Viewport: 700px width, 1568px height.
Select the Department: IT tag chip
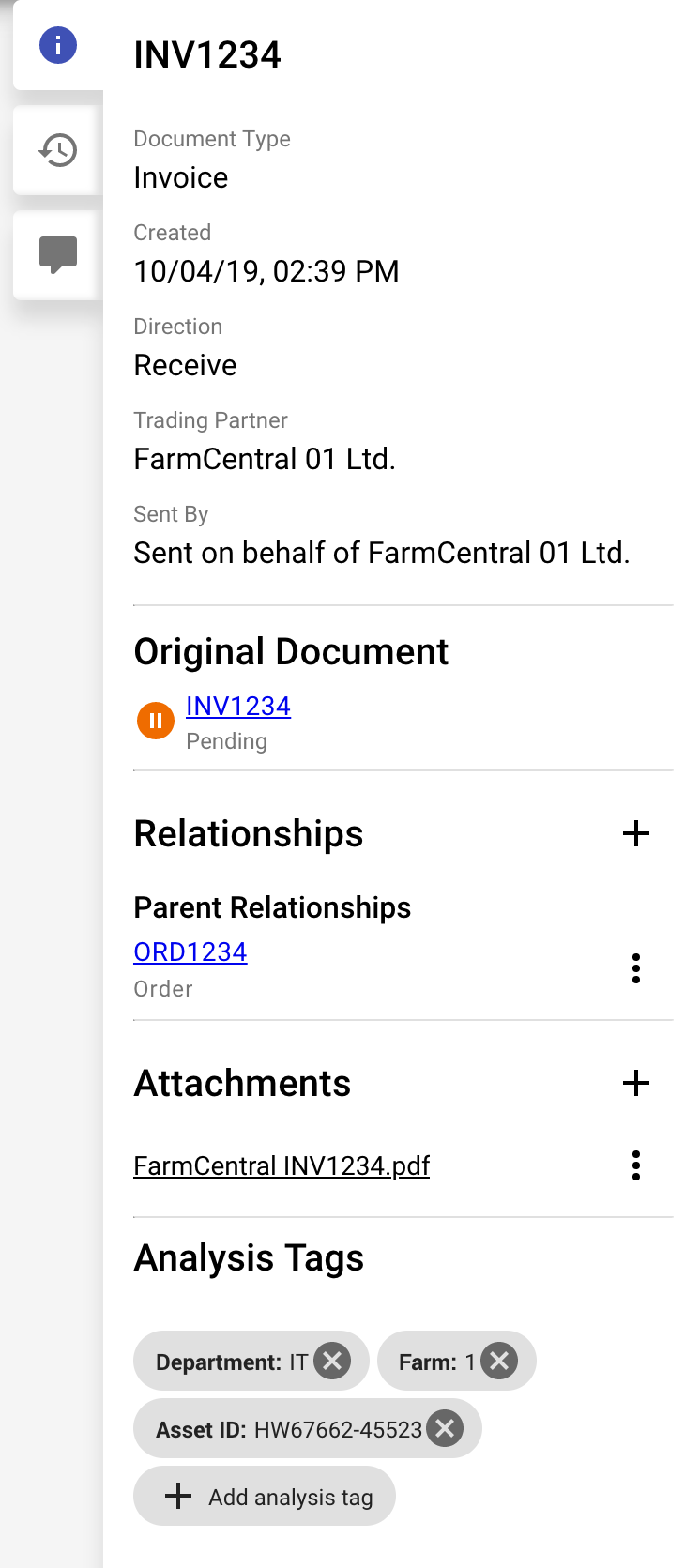click(x=230, y=1362)
